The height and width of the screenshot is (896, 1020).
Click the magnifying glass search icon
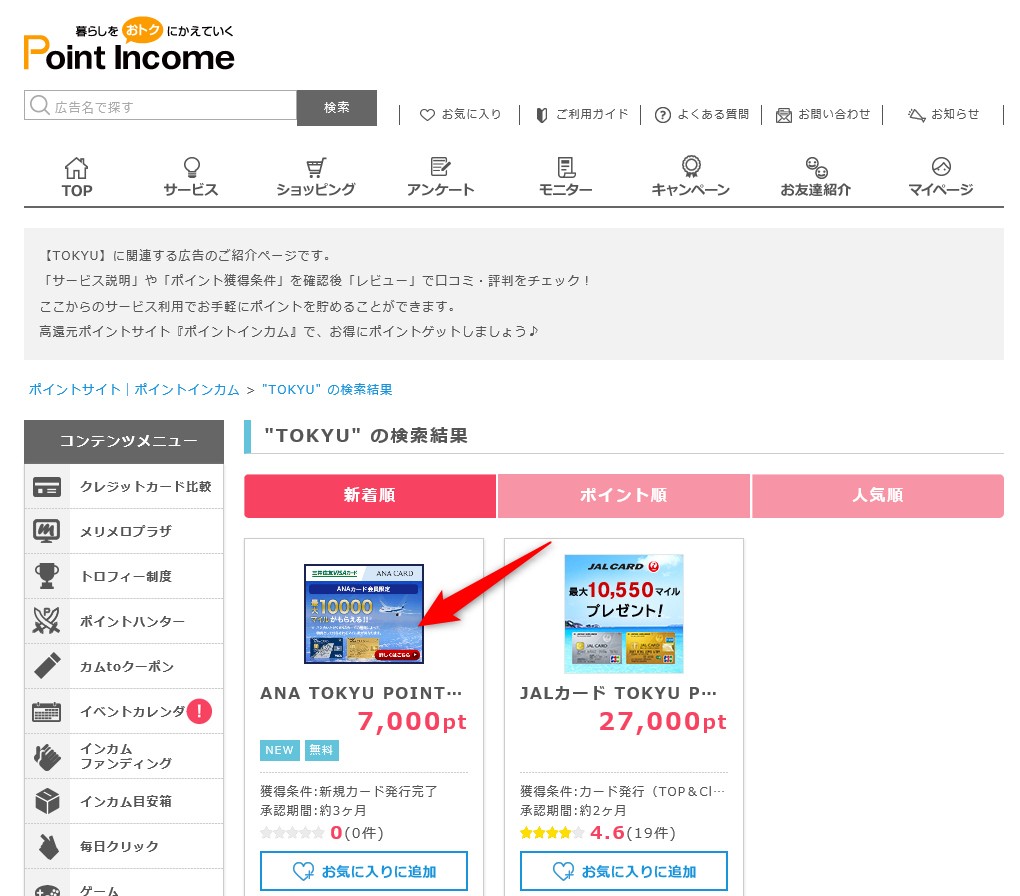tap(40, 105)
